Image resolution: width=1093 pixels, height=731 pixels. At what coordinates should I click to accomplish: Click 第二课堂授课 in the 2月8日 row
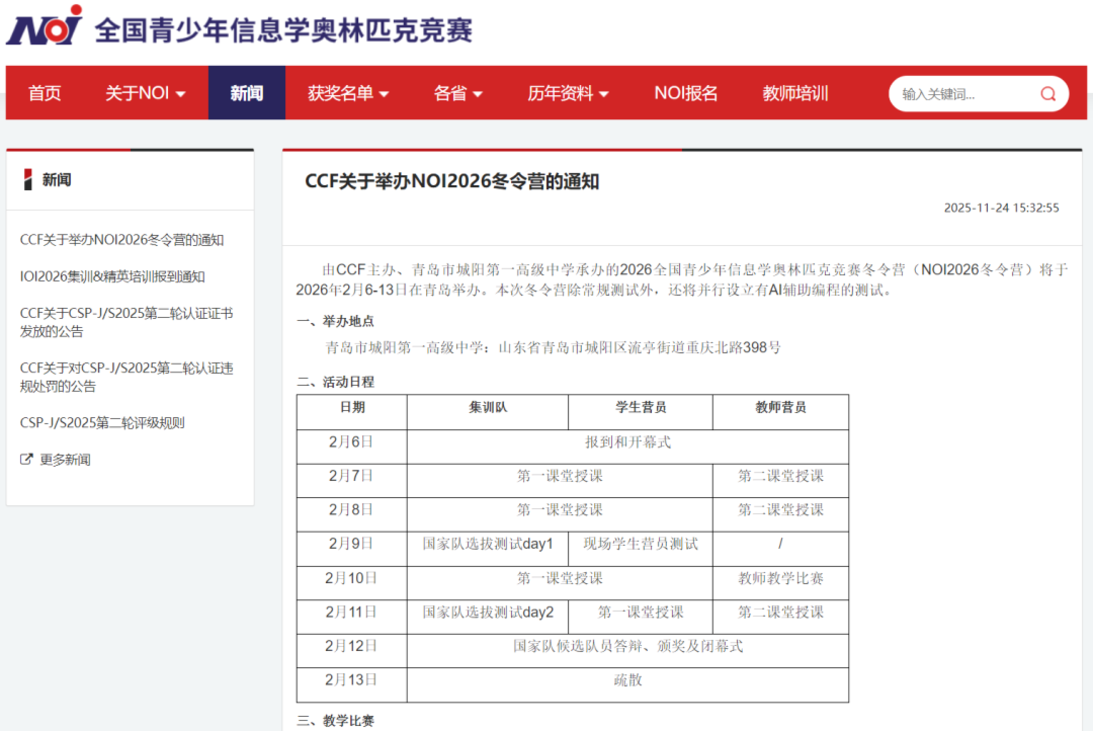click(781, 509)
